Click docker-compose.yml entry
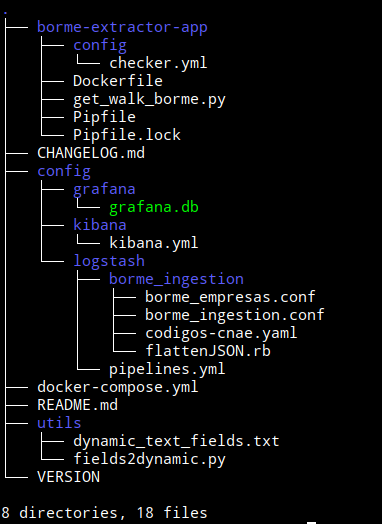Screen dimensions: 382x524 coord(118,387)
